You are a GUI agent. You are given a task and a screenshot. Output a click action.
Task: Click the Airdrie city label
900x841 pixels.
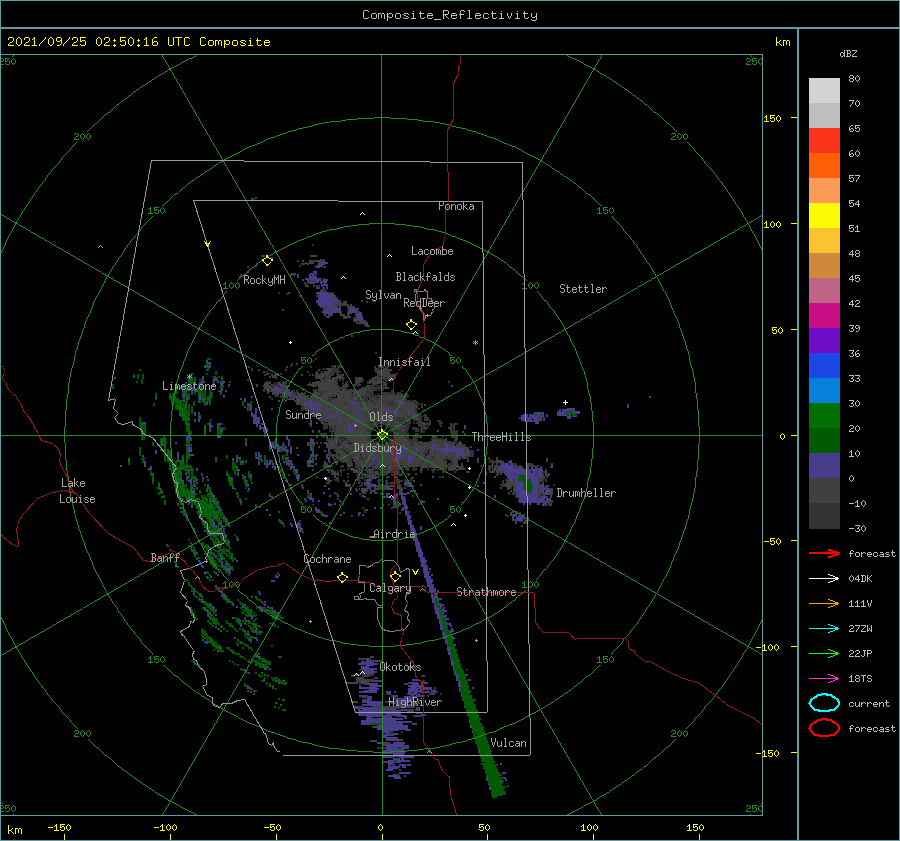pos(394,534)
